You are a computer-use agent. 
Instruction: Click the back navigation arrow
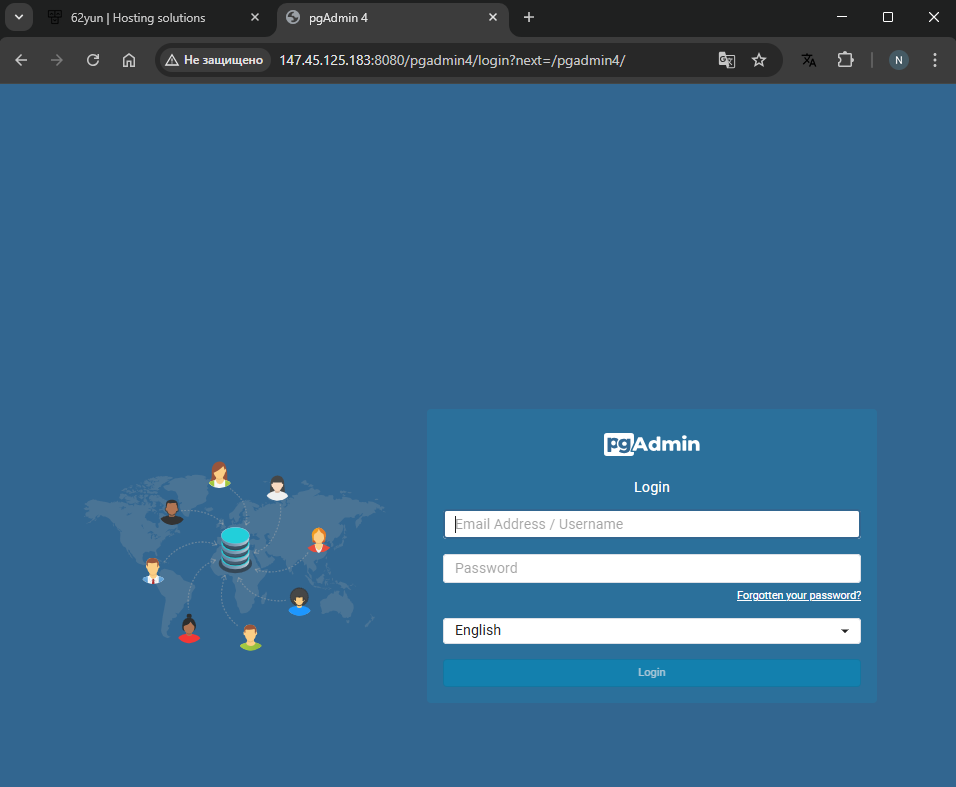pyautogui.click(x=21, y=60)
